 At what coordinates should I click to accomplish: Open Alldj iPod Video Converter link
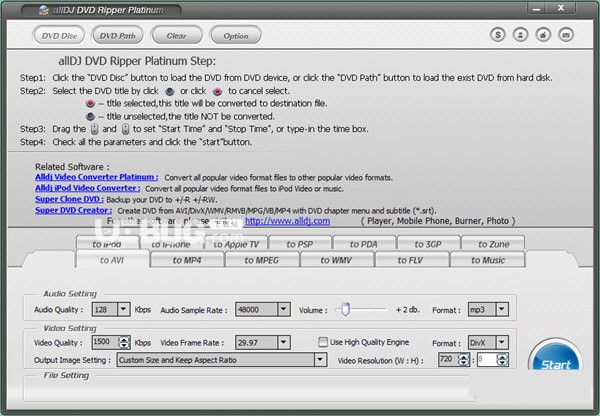[88, 188]
